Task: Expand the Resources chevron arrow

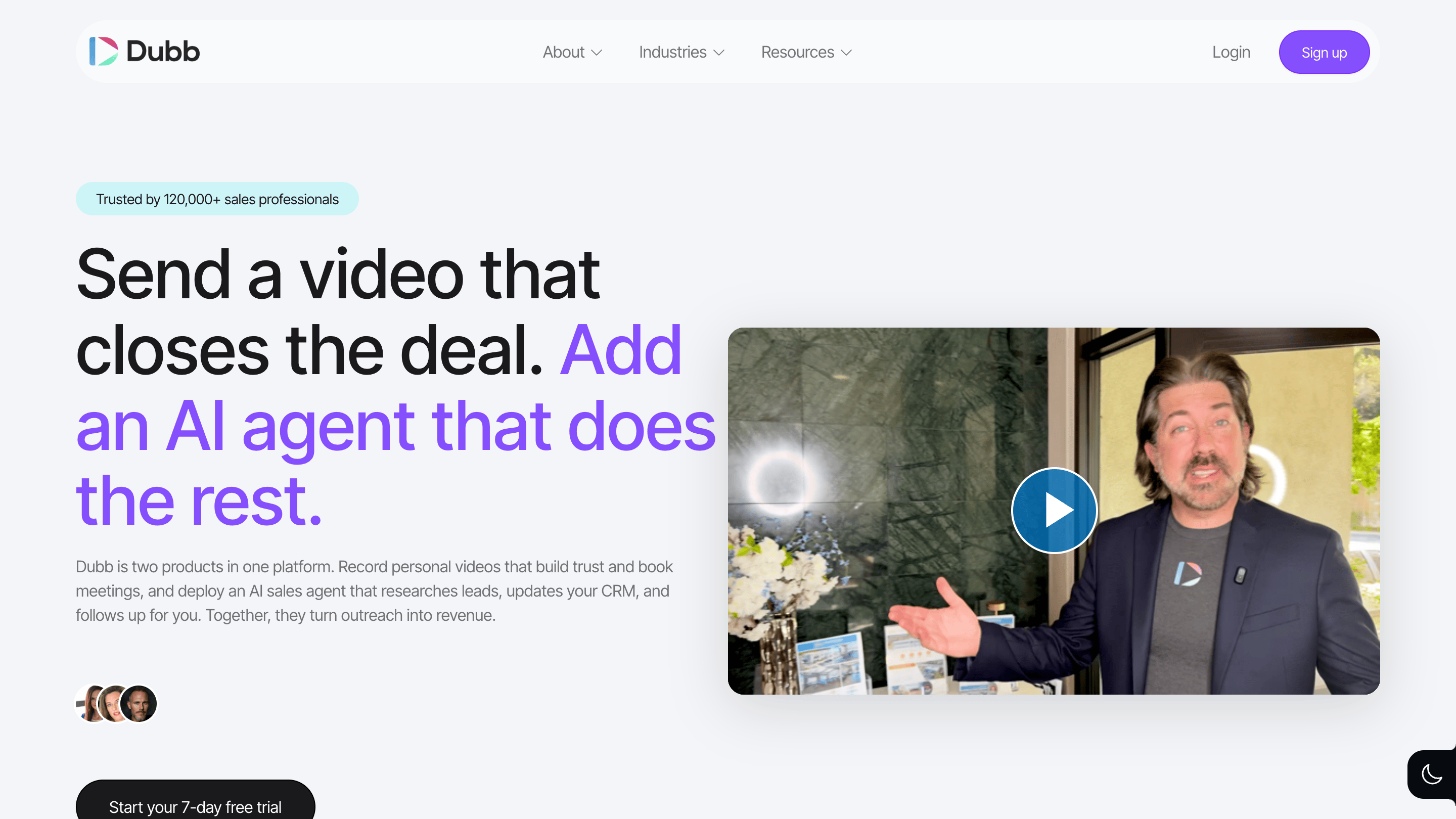Action: (846, 53)
